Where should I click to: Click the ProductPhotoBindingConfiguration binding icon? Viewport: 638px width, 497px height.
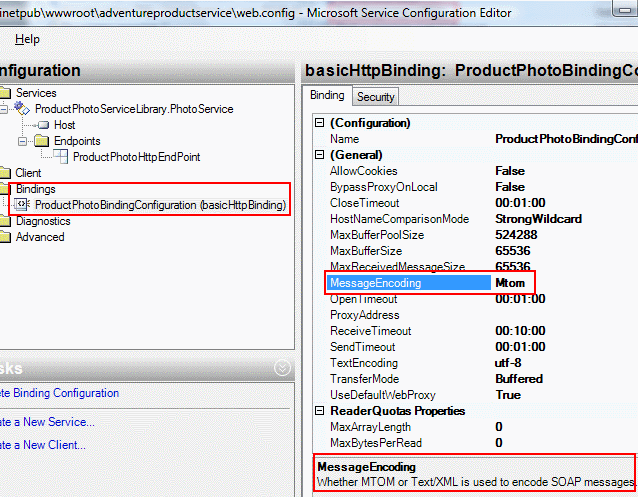pos(24,205)
